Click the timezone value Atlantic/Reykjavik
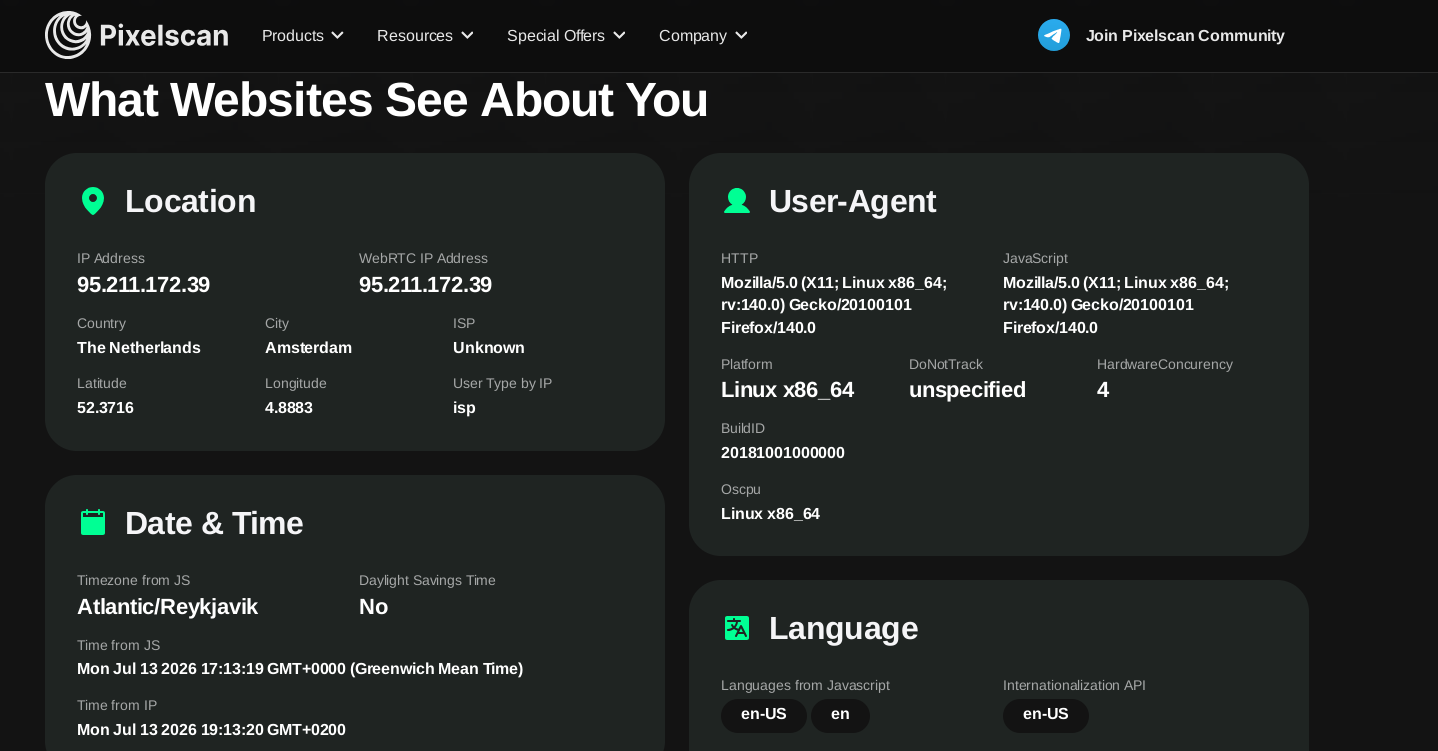Image resolution: width=1438 pixels, height=751 pixels. click(x=167, y=607)
